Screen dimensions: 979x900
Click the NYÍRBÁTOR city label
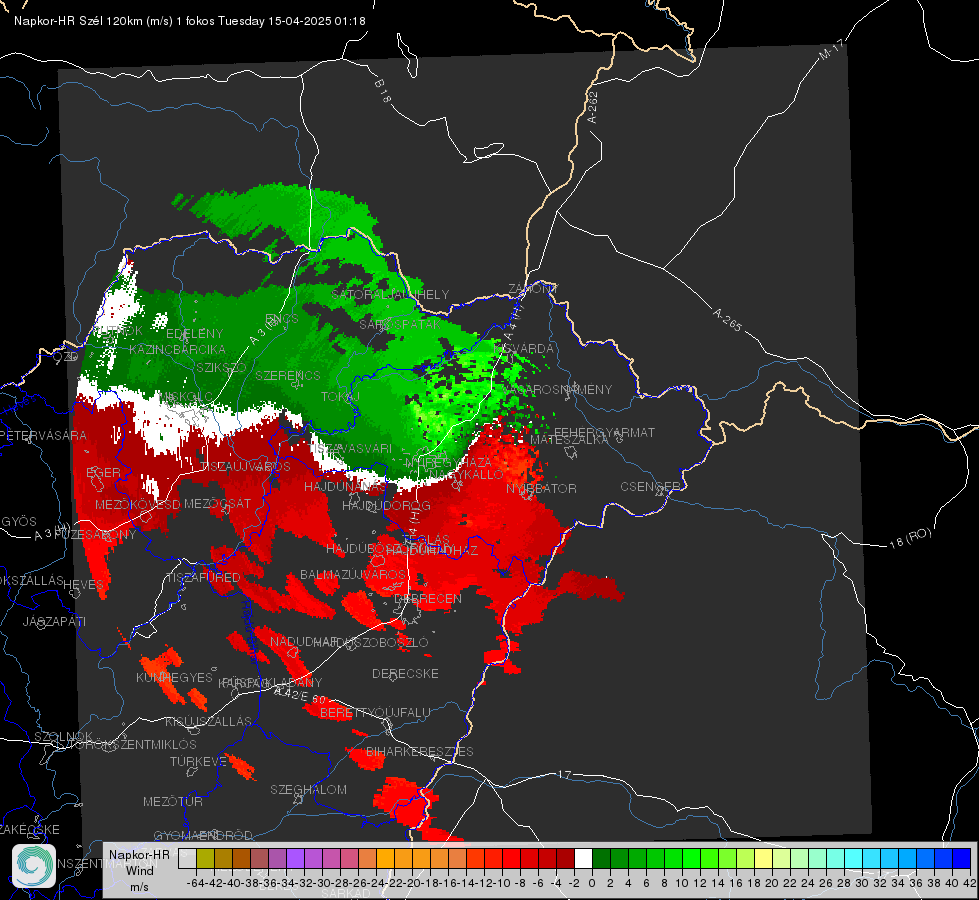click(541, 488)
